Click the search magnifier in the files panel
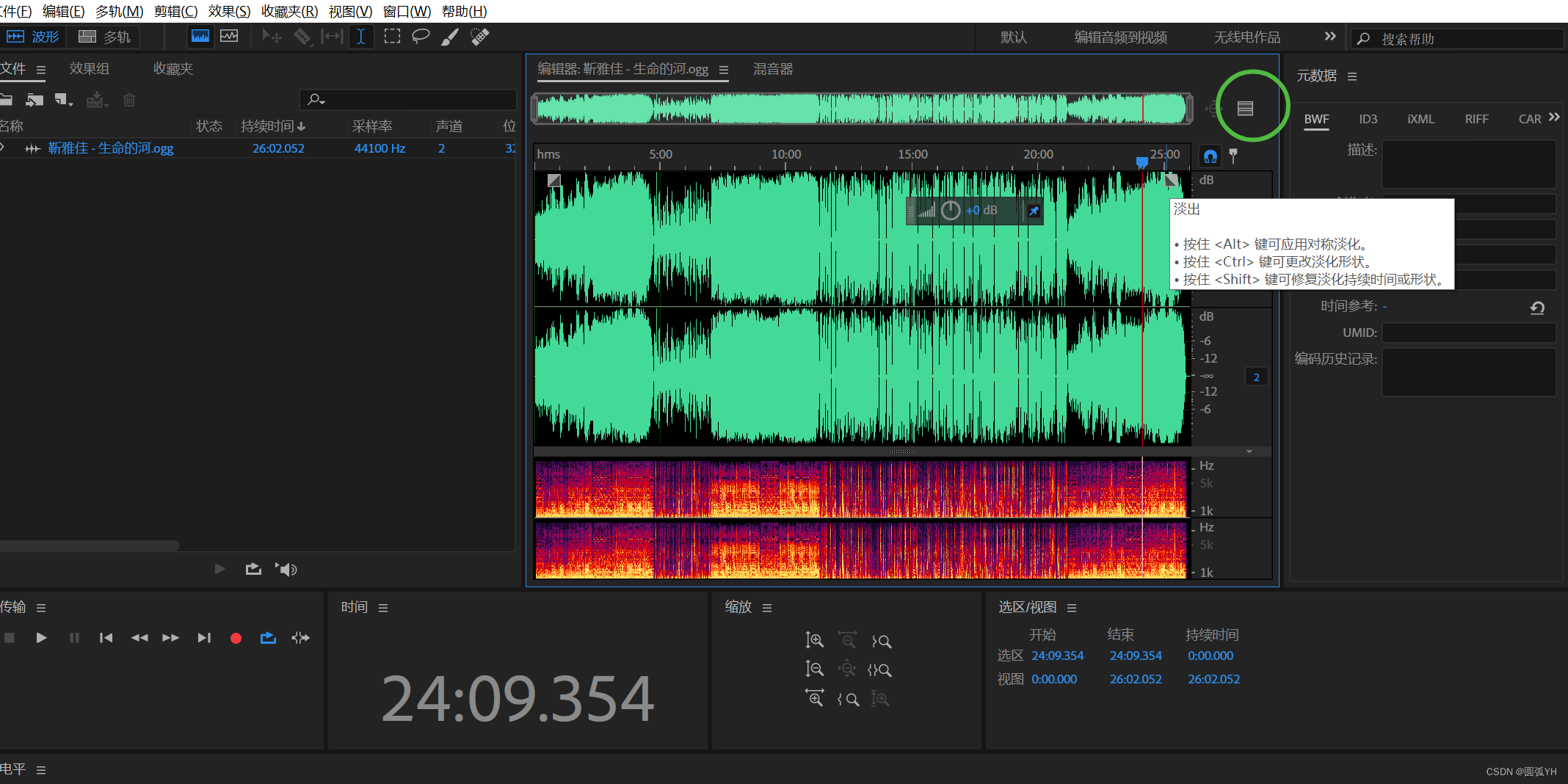Image resolution: width=1568 pixels, height=784 pixels. pyautogui.click(x=315, y=99)
